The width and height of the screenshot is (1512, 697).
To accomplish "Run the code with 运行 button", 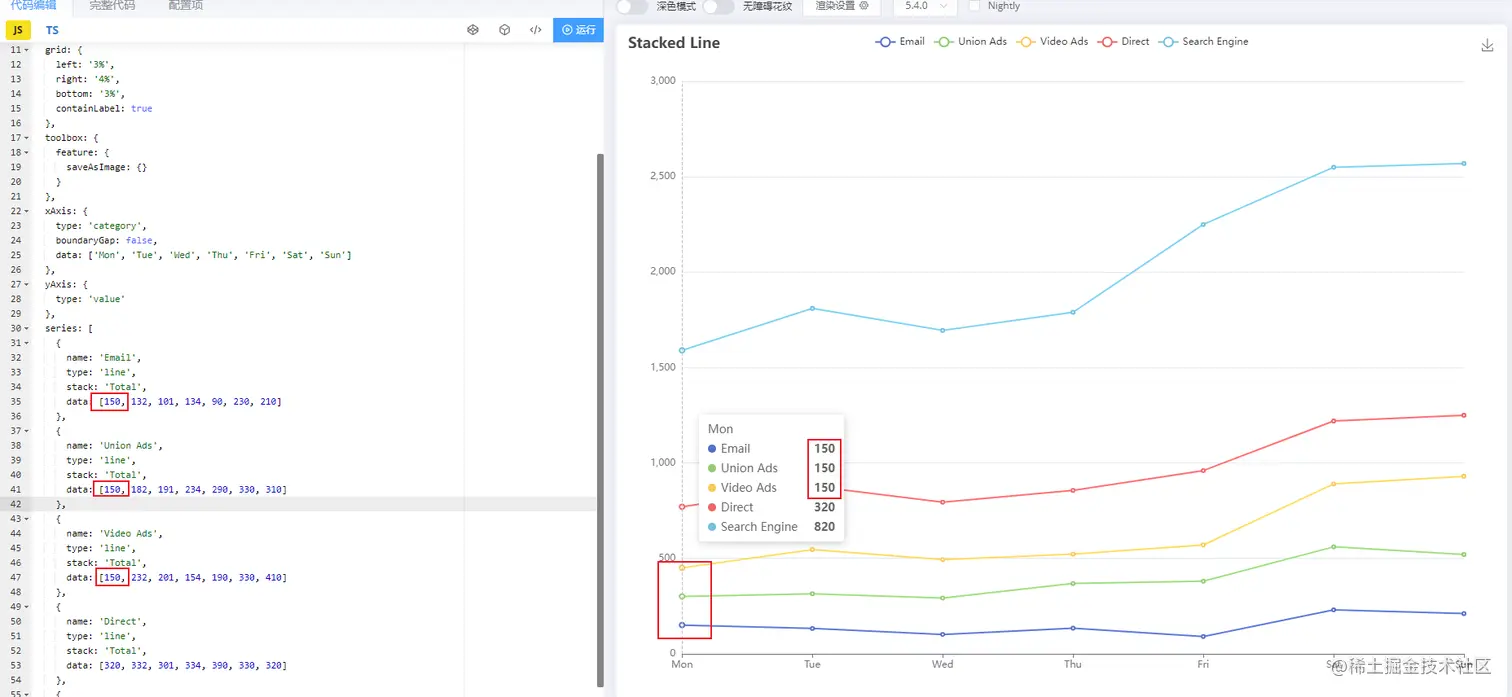I will pos(579,30).
